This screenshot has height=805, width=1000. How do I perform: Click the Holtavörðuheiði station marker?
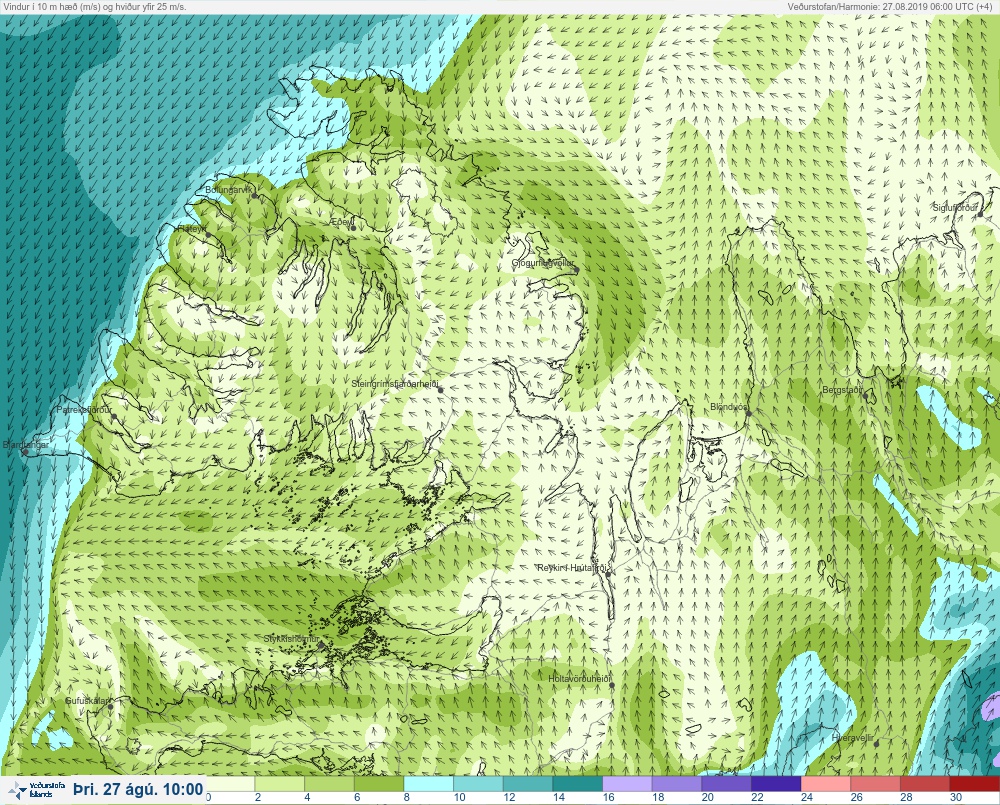pos(612,685)
